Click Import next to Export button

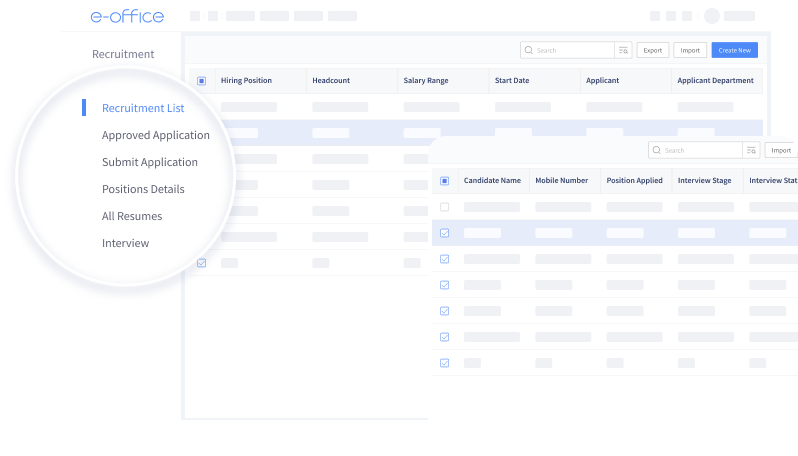click(x=690, y=50)
